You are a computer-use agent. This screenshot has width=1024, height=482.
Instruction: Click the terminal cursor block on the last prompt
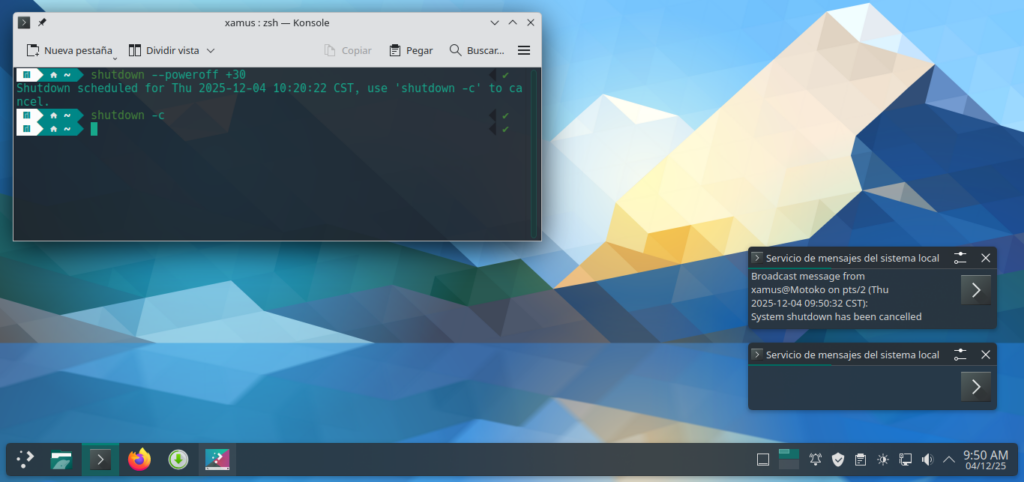(x=94, y=129)
